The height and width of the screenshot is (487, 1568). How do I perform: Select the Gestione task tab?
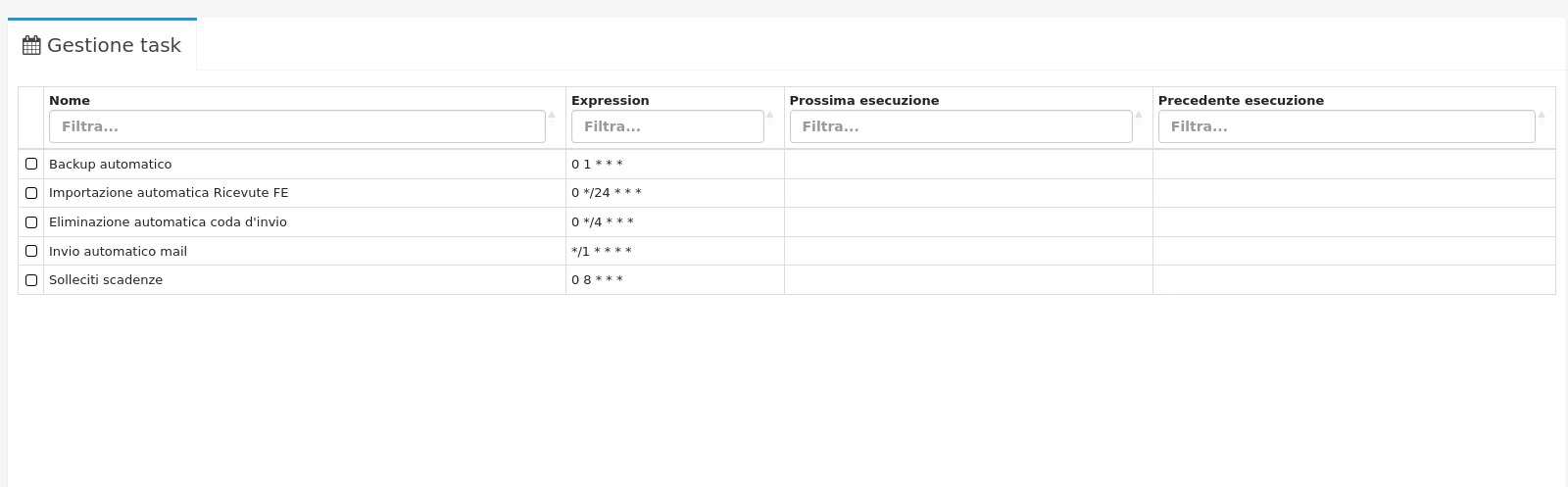coord(113,45)
